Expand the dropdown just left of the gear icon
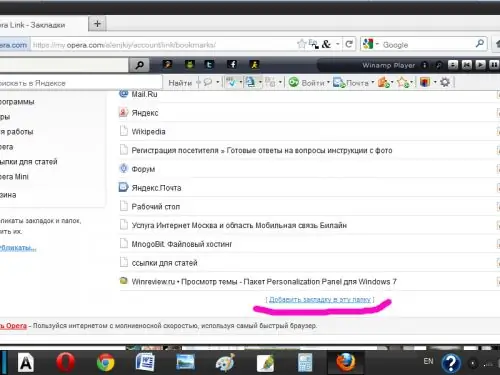Screen dimensions: 500x375 pos(435,82)
